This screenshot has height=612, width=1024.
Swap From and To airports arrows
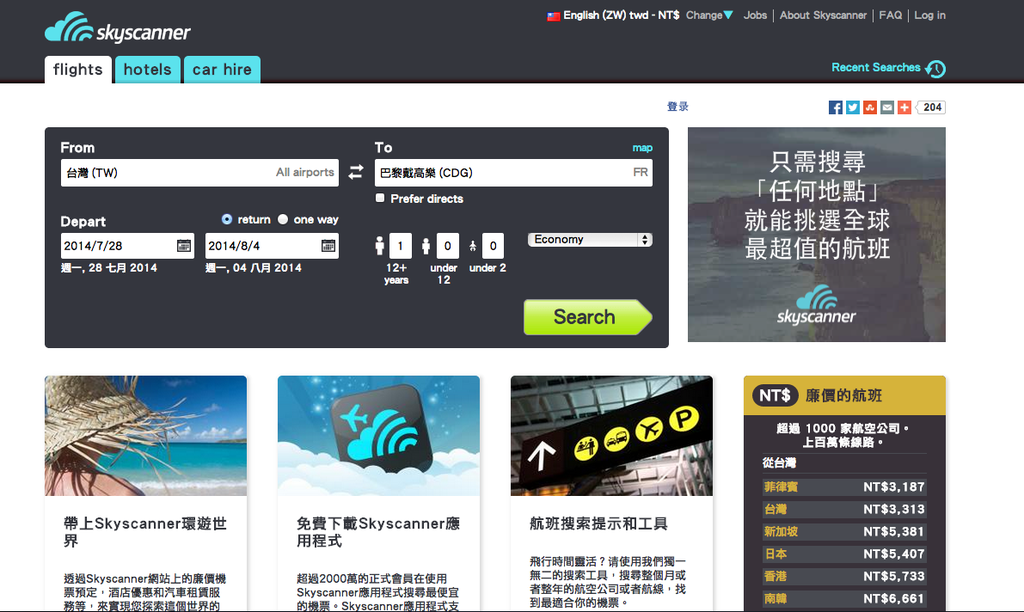point(356,172)
